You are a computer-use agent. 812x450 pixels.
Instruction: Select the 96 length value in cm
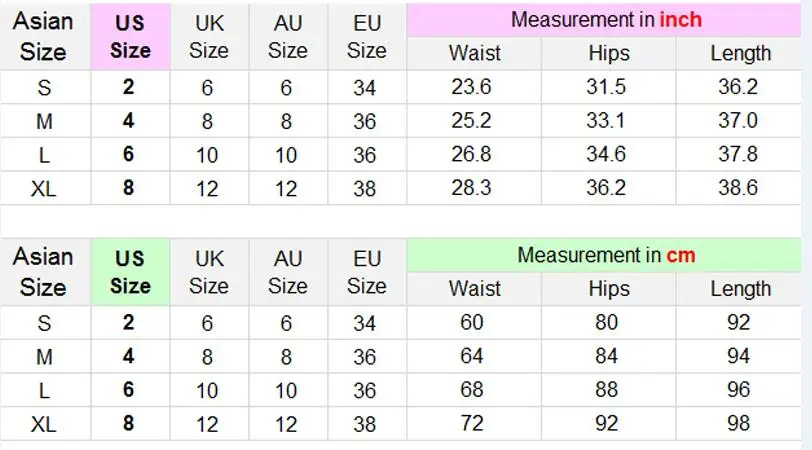point(738,390)
